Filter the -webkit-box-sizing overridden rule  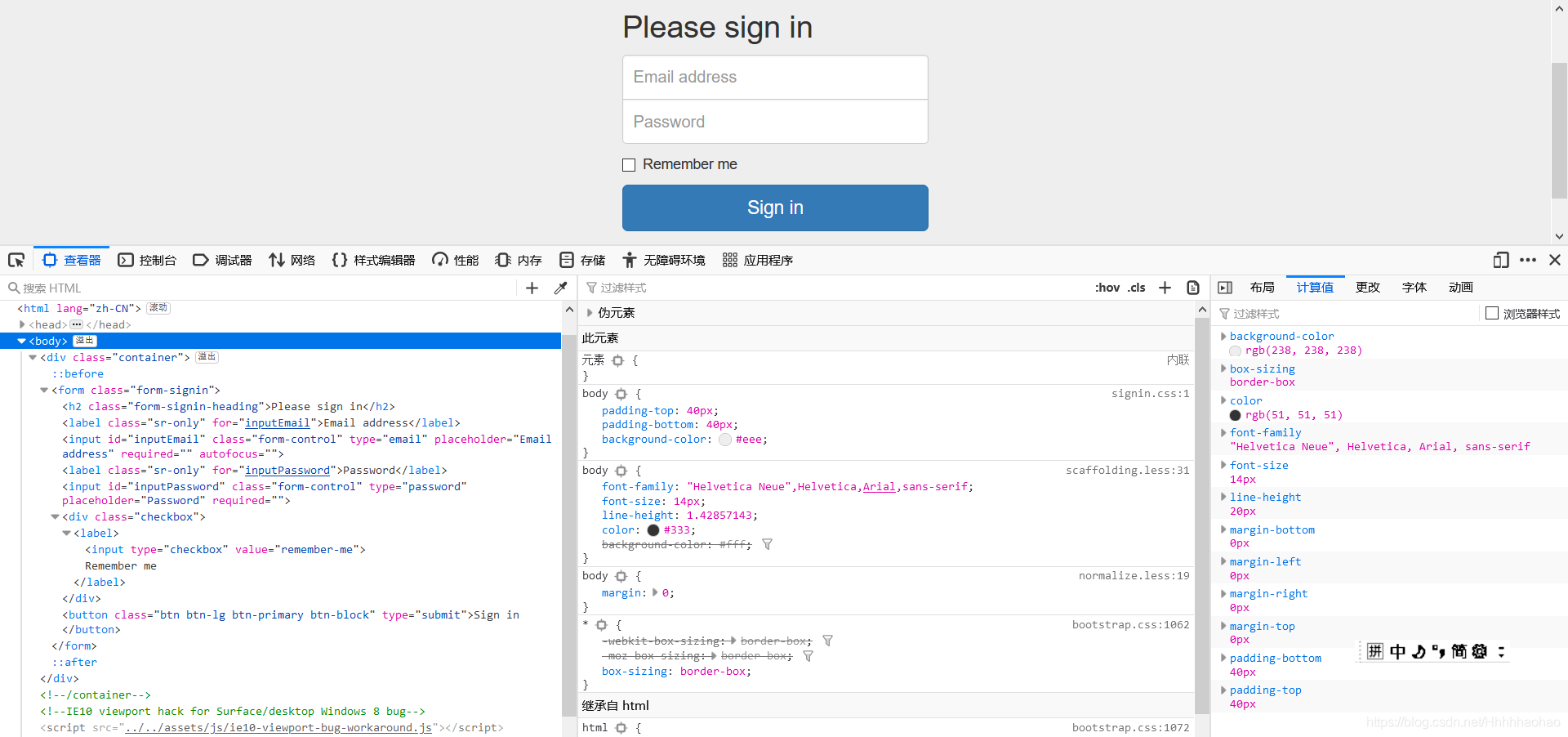827,641
